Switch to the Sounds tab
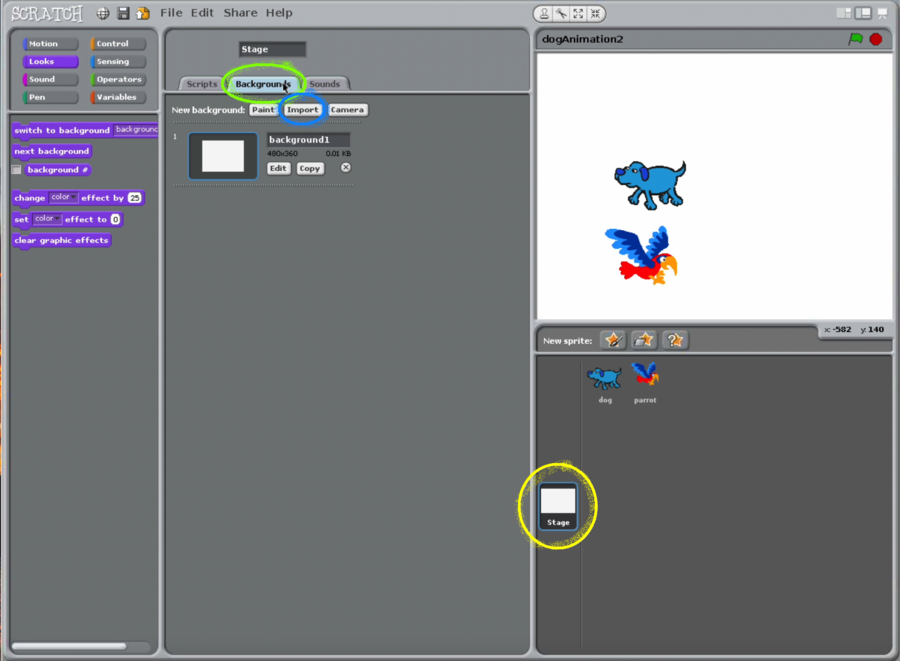The height and width of the screenshot is (661, 900). (x=325, y=84)
